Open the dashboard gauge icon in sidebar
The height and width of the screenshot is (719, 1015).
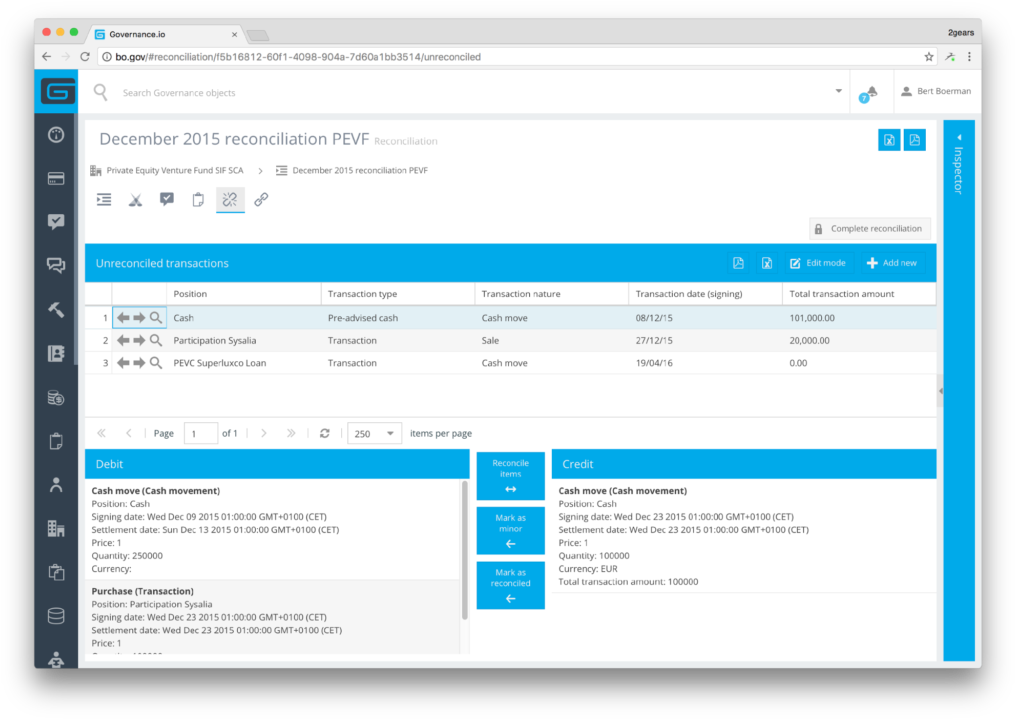56,135
